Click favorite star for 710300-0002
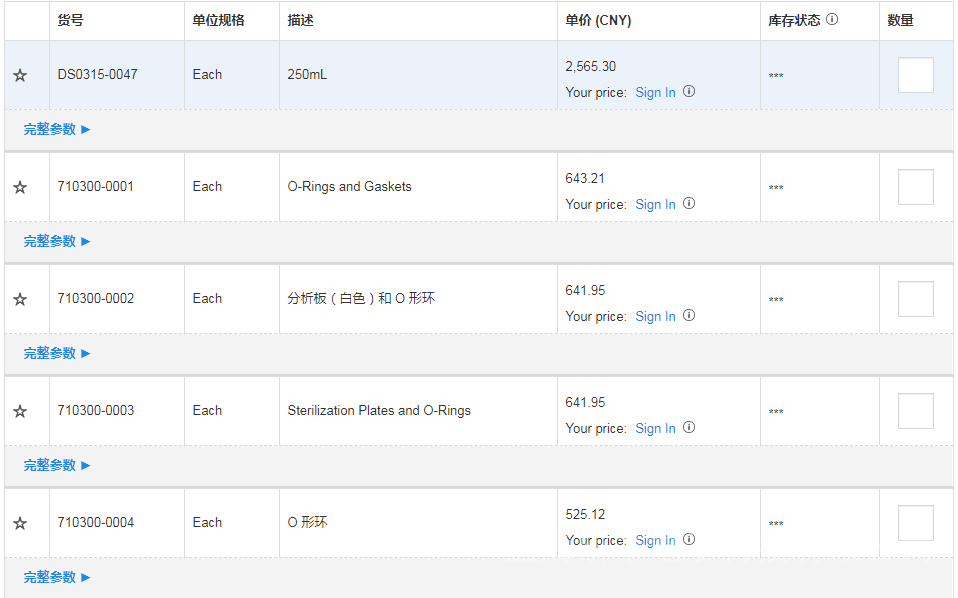Screen dimensions: 958x598 20,299
